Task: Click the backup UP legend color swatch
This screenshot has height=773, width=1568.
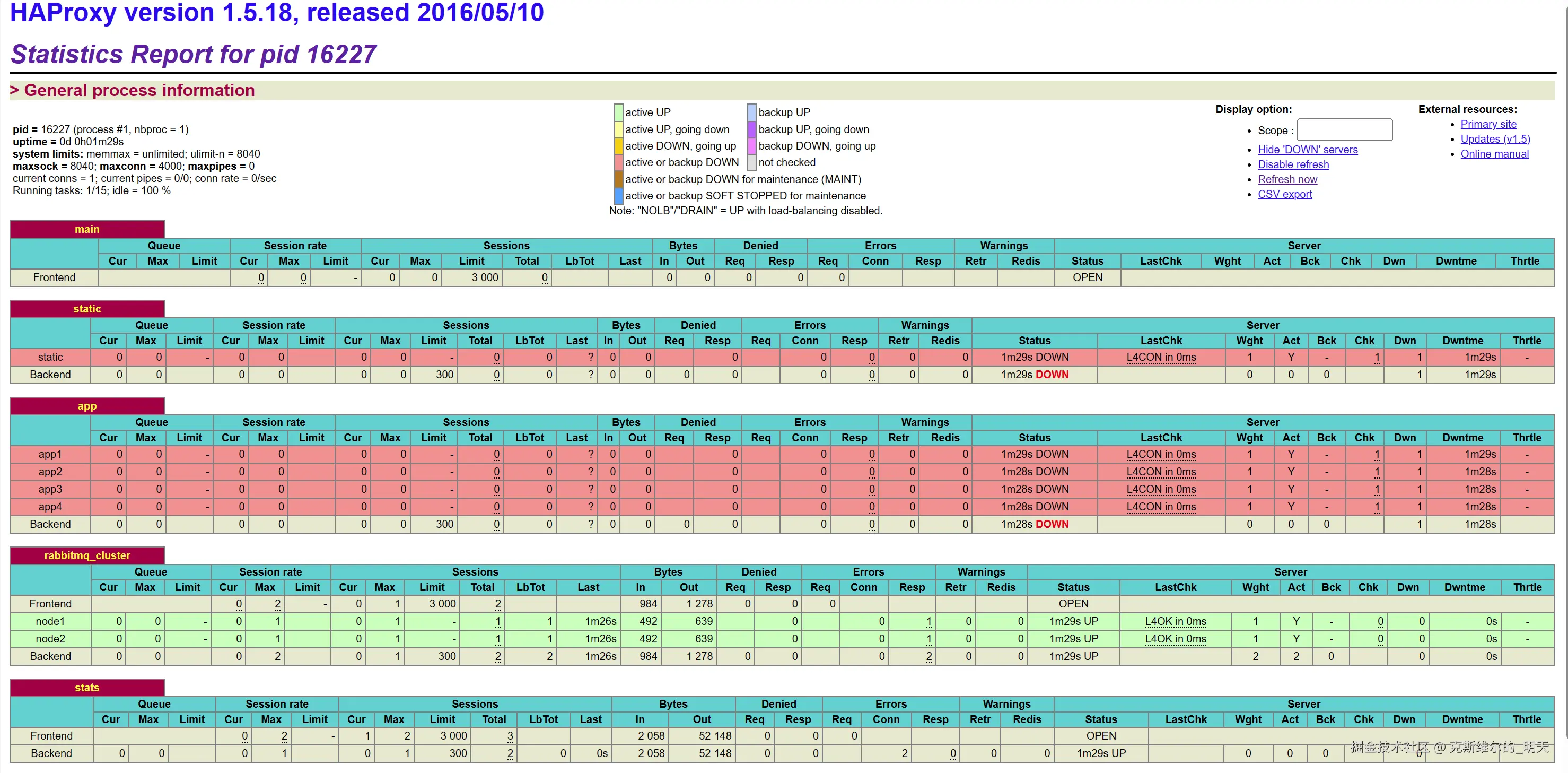Action: coord(752,112)
